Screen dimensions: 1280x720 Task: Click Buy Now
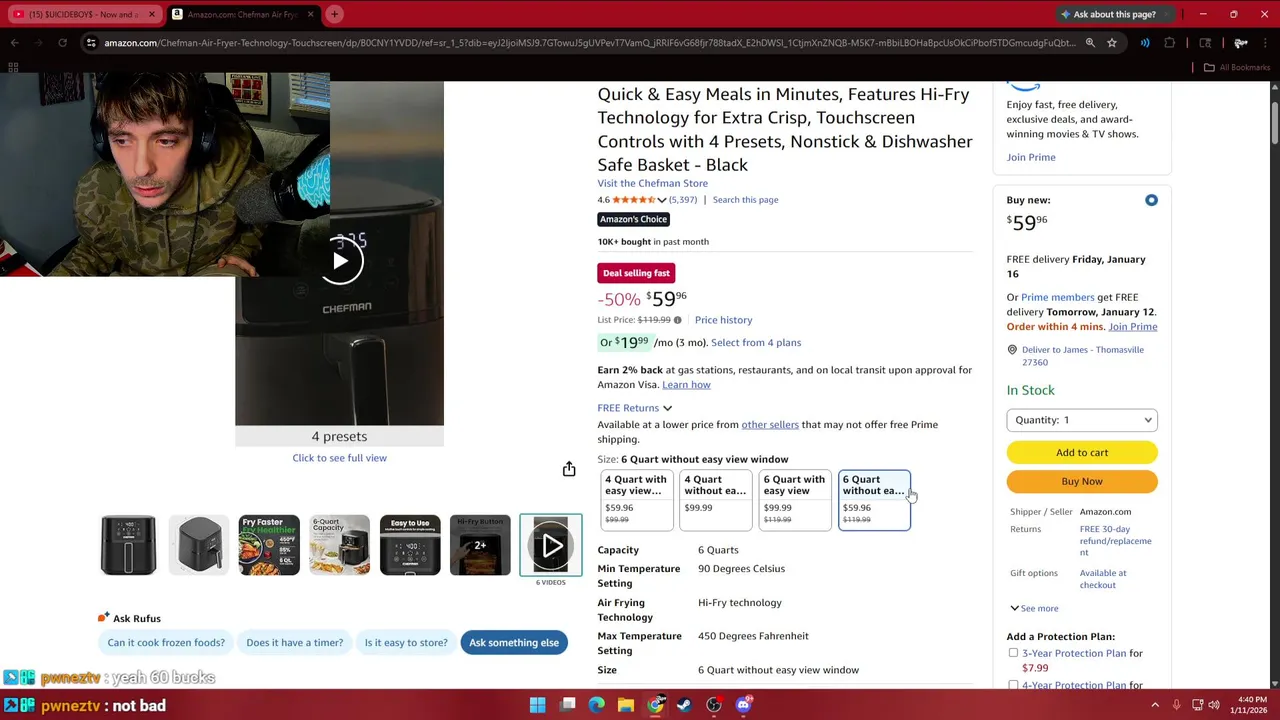click(x=1082, y=481)
